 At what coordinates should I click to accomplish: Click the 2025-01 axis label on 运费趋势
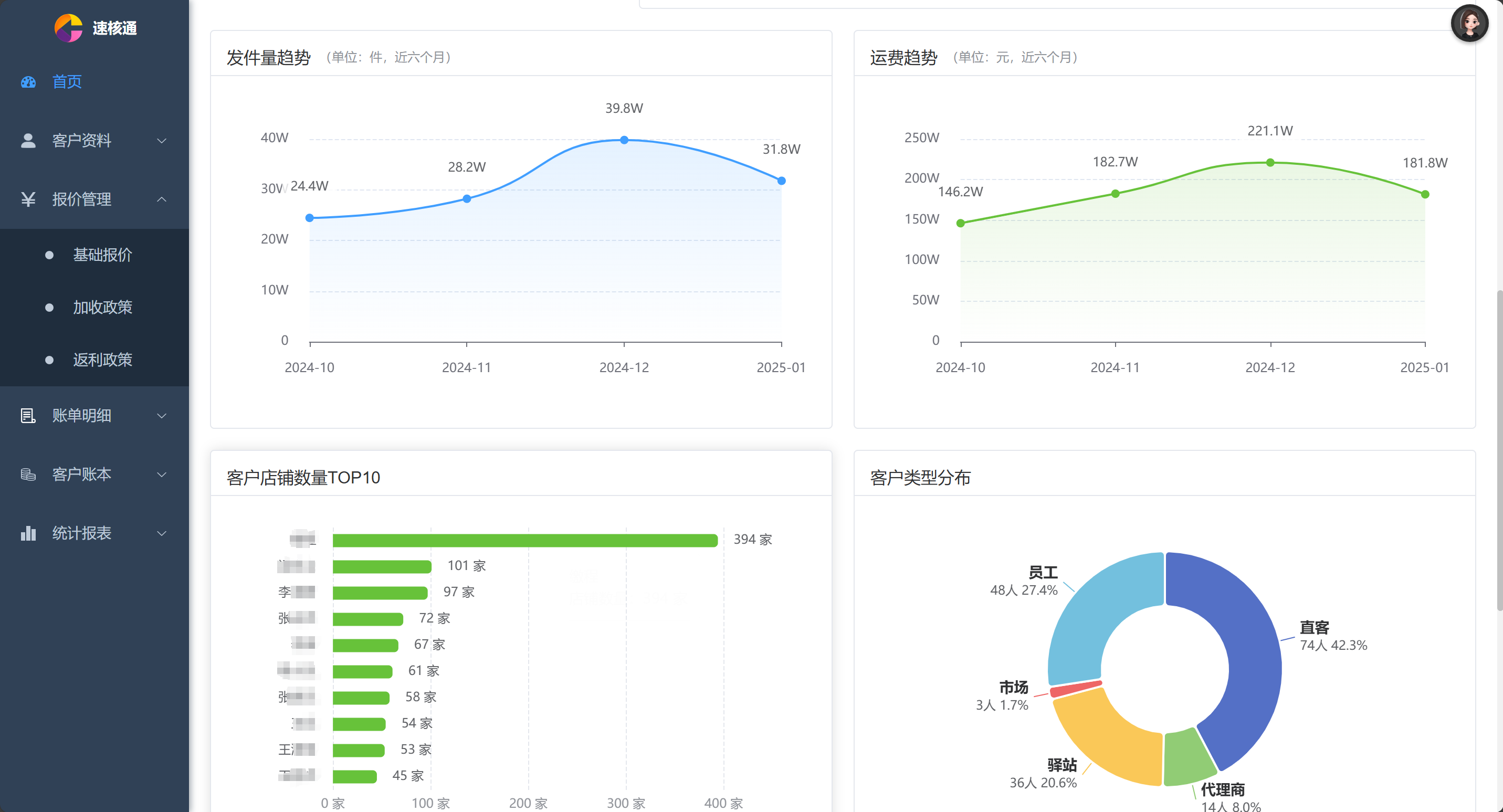pyautogui.click(x=1424, y=367)
